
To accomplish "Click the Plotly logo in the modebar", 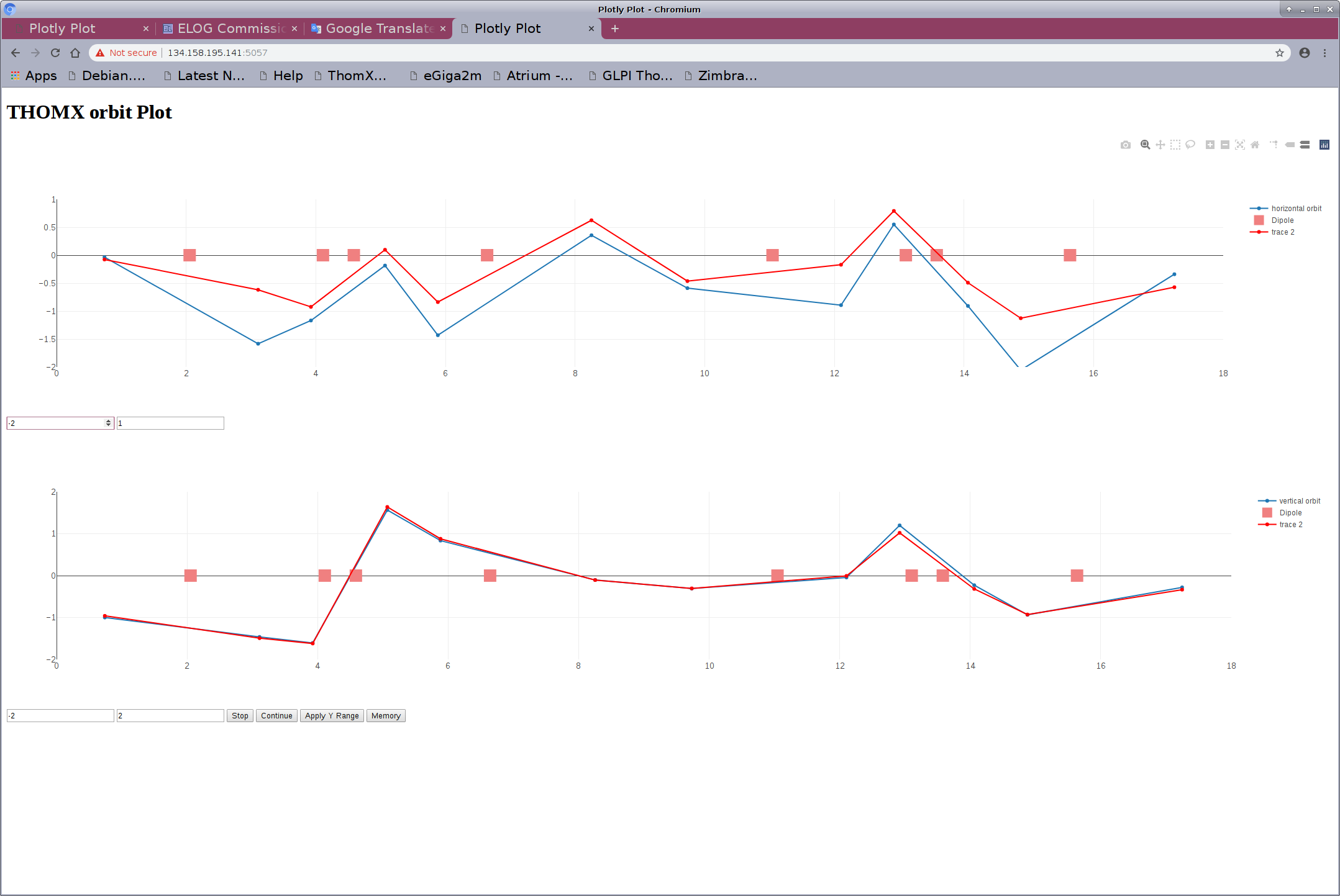I will (1324, 145).
